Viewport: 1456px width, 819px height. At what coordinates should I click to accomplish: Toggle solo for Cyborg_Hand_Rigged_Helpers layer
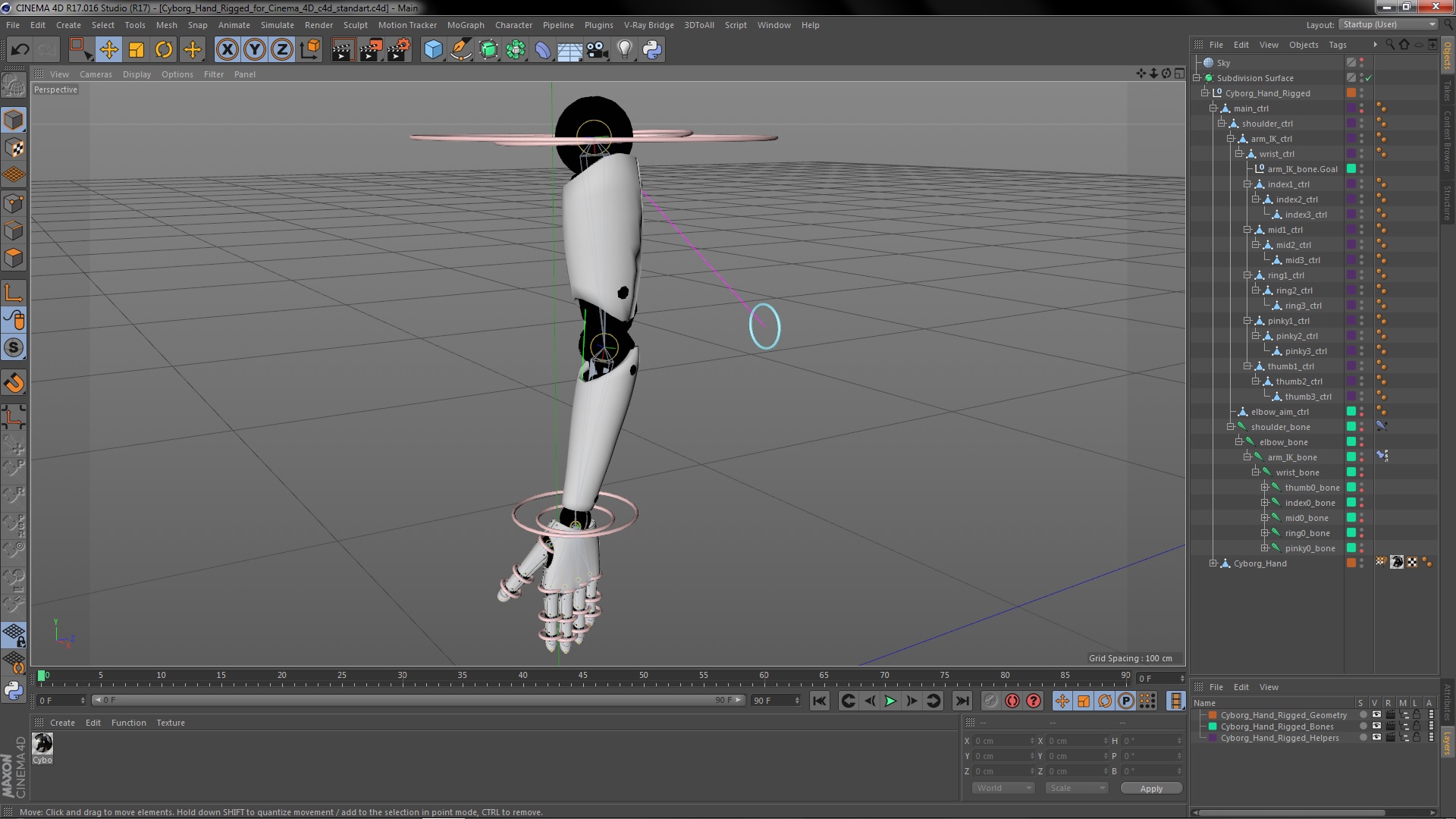coord(1363,737)
